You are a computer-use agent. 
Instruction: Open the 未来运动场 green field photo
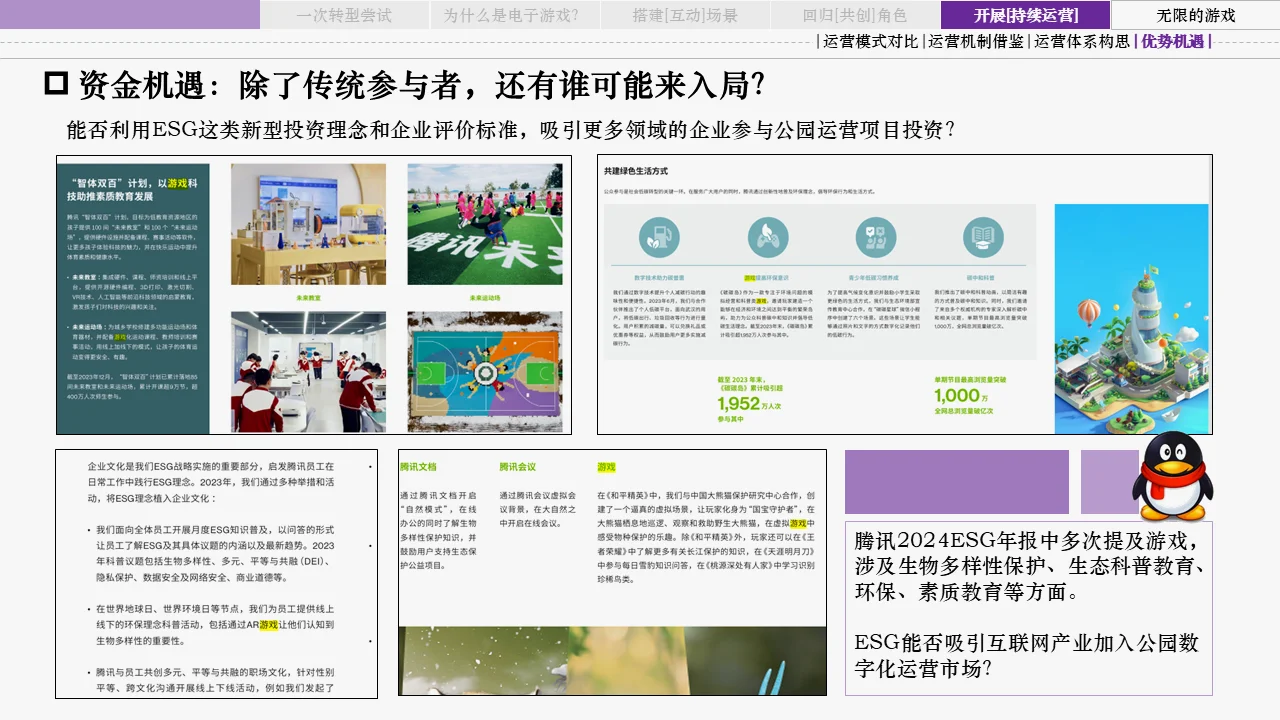(485, 224)
